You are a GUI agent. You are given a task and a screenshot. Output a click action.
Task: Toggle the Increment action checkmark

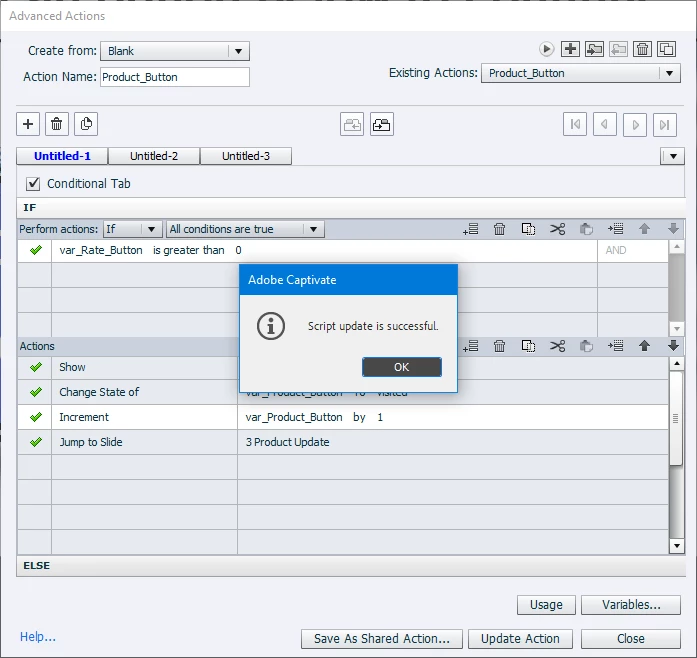36,417
